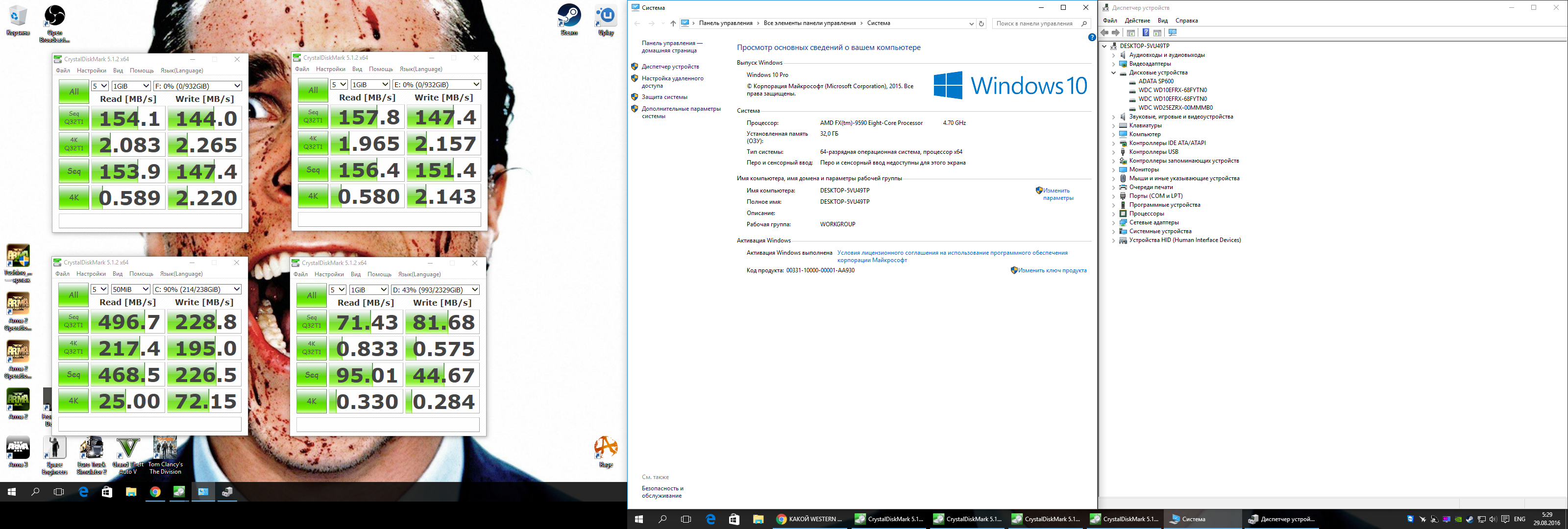Click the blue help icon in Device Manager toolbar
The width and height of the screenshot is (1568, 529).
point(1146,33)
